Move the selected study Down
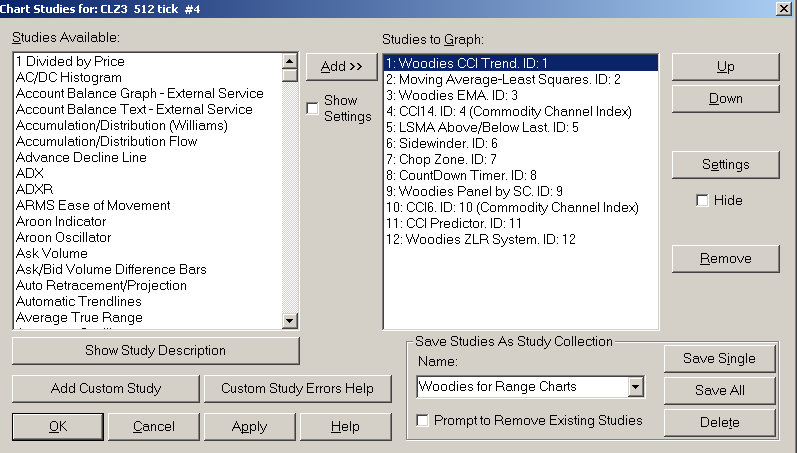The image size is (797, 453). [725, 99]
